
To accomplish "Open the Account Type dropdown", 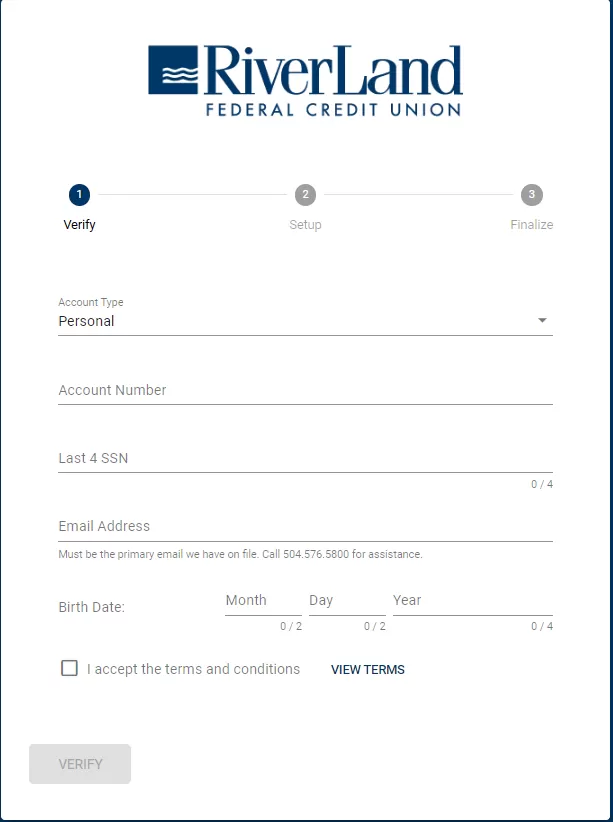I will tap(300, 321).
